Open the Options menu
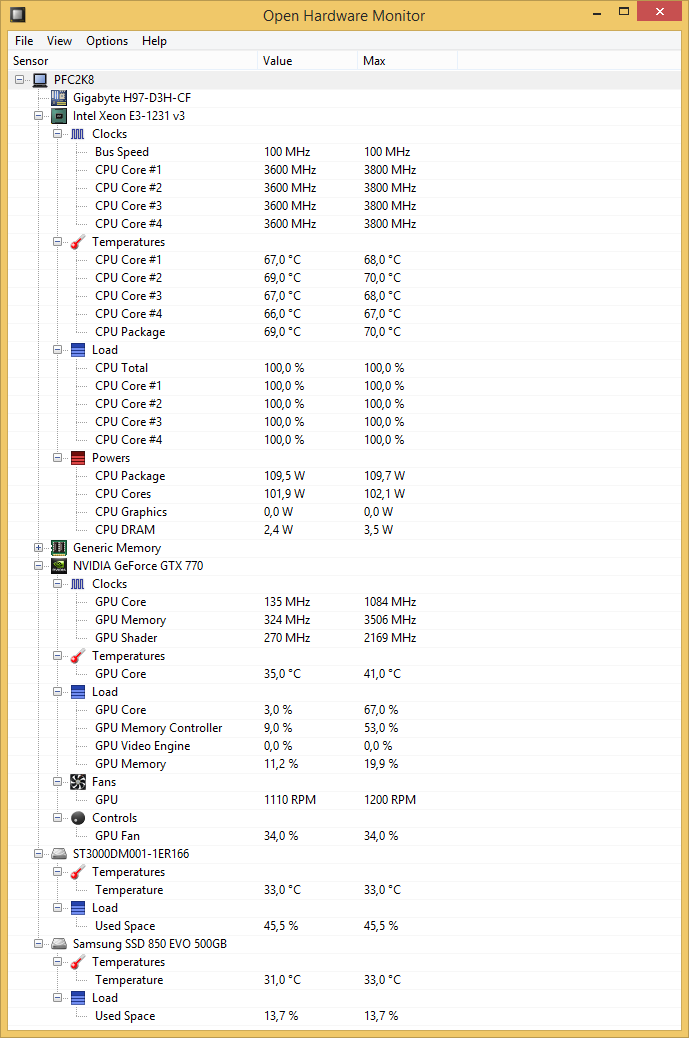This screenshot has width=689, height=1038. coord(107,41)
